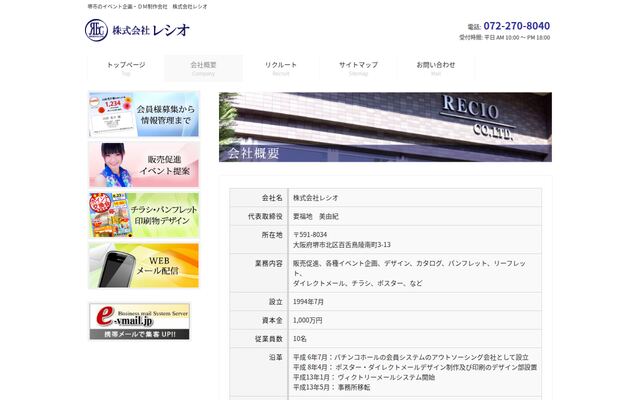Screen dimensions: 640x400
Task: Open the チラシ・パンフレット印刷物デザイン banner
Action: [144, 215]
